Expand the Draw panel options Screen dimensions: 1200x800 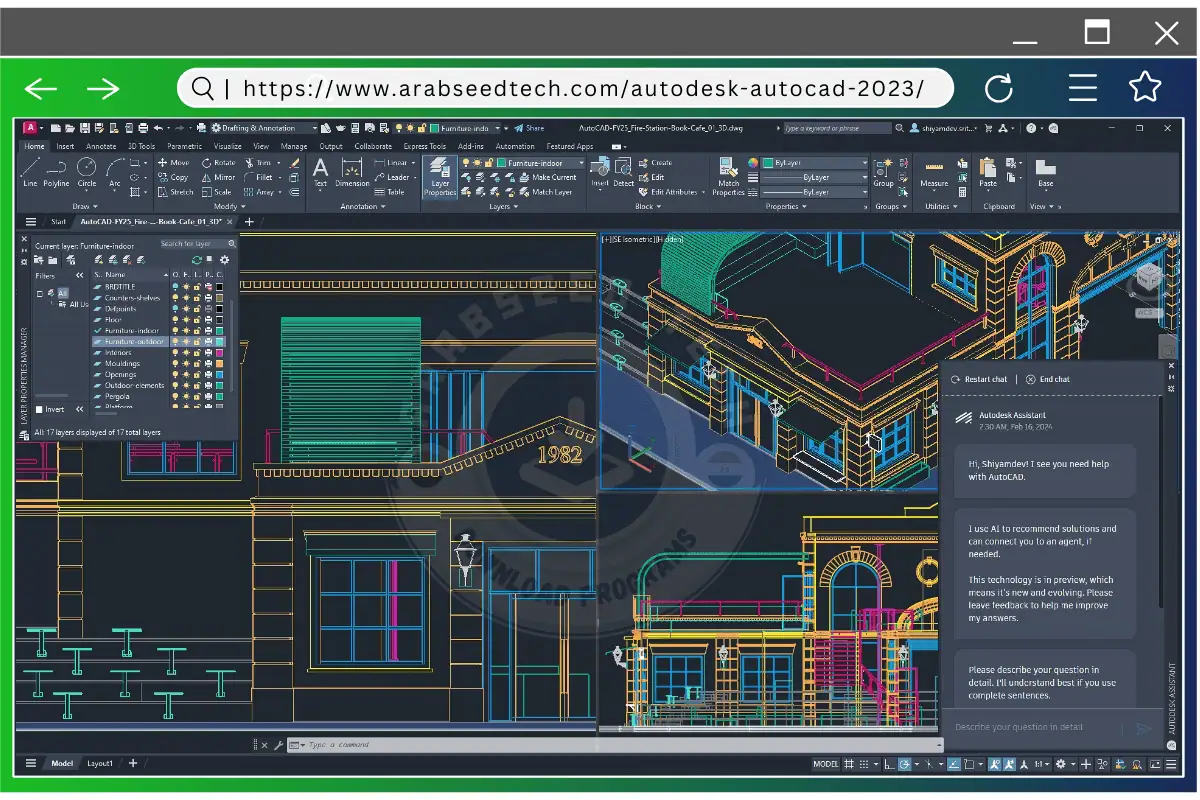[95, 206]
